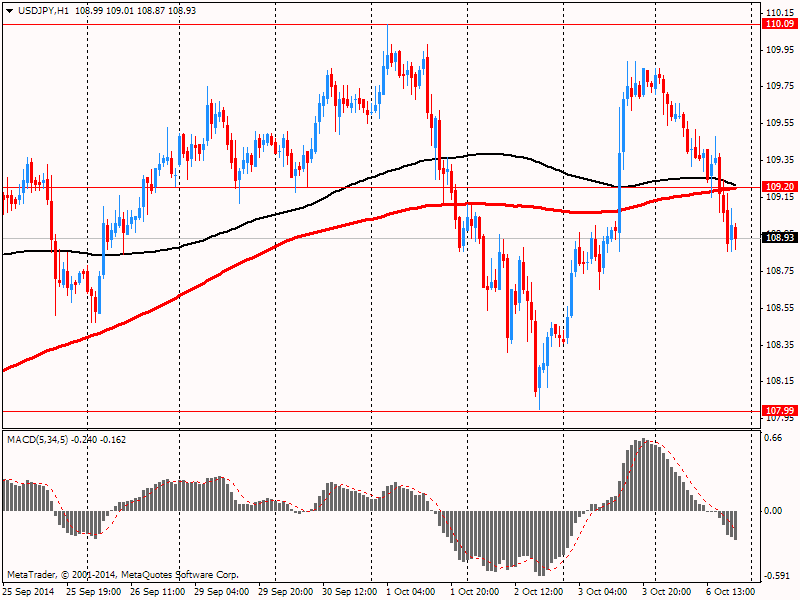Viewport: 800px width, 600px height.
Task: Click the 108.75 price scale value
Action: click(x=780, y=271)
